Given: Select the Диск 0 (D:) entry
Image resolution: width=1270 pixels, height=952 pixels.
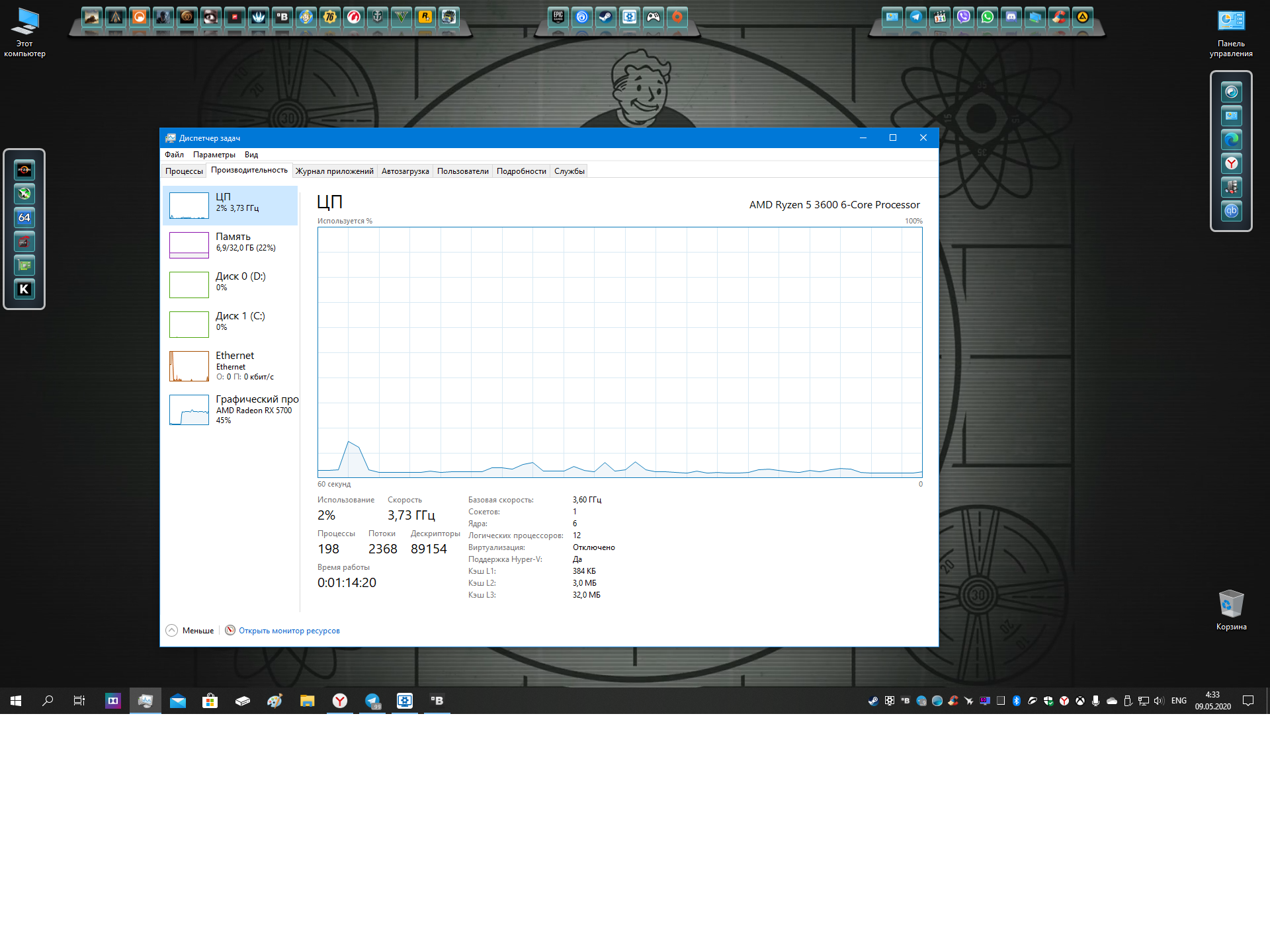Looking at the screenshot, I should [230, 285].
